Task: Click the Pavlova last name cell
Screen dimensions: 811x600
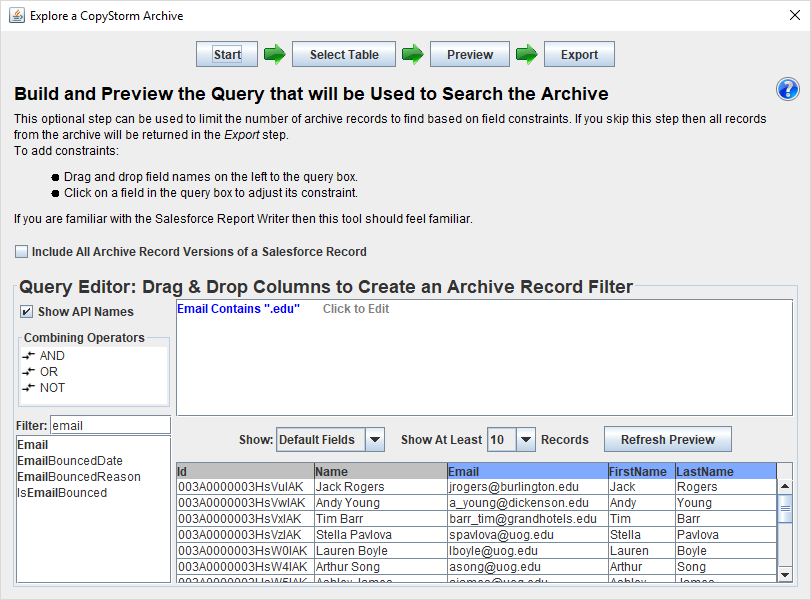Action: 726,535
